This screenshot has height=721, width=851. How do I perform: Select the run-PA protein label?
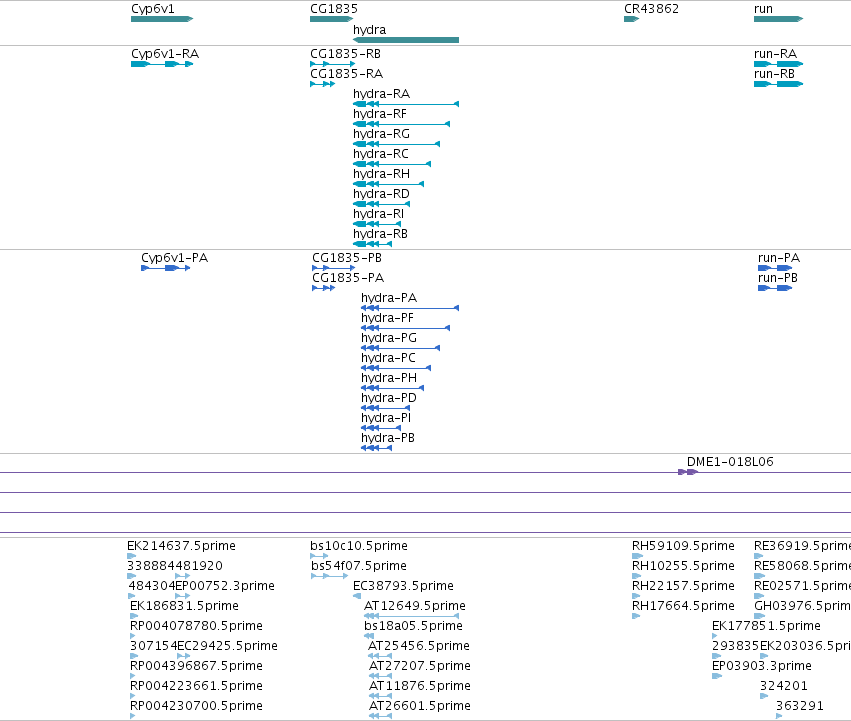779,258
